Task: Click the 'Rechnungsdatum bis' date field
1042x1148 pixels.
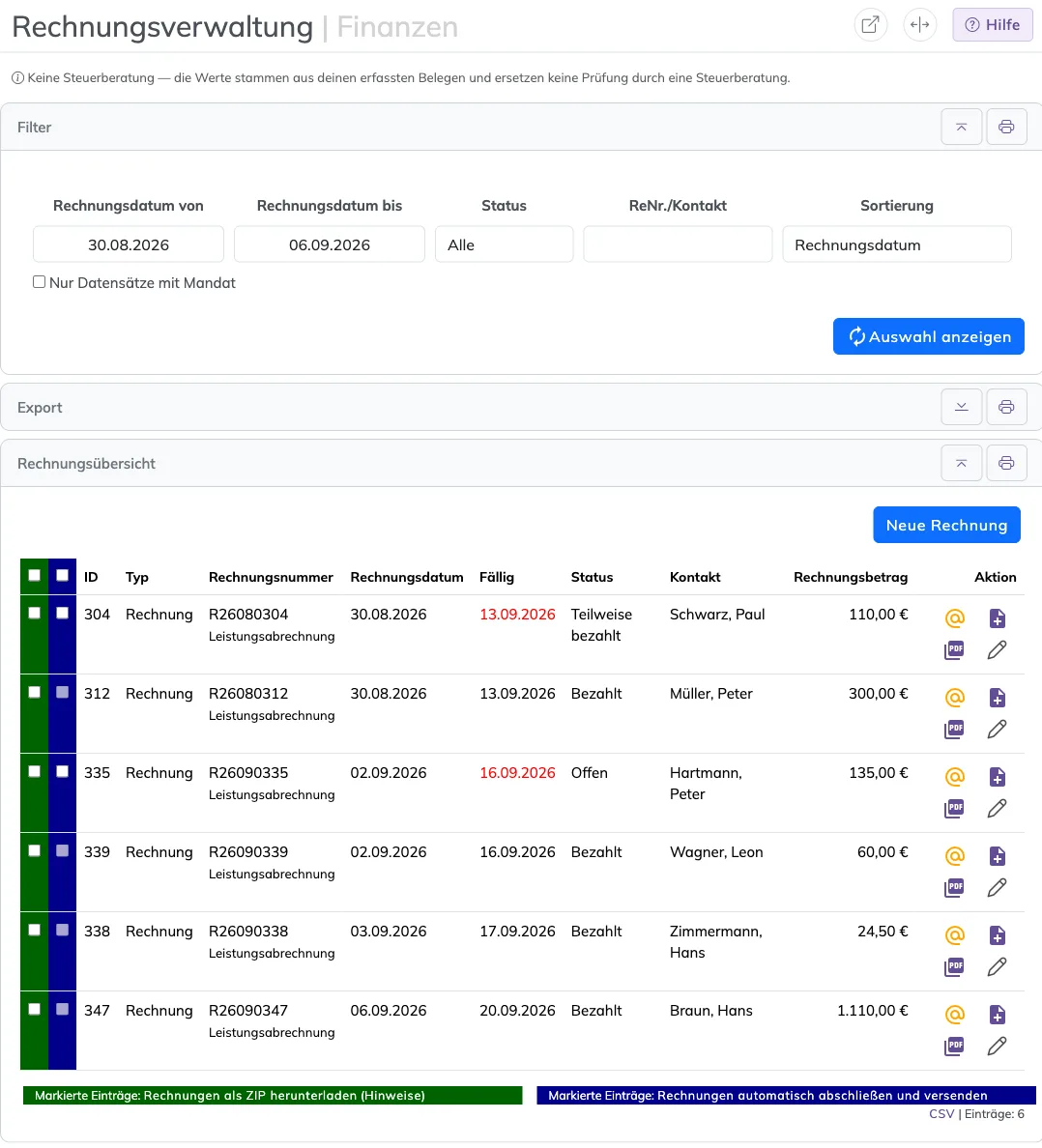Action: [330, 244]
